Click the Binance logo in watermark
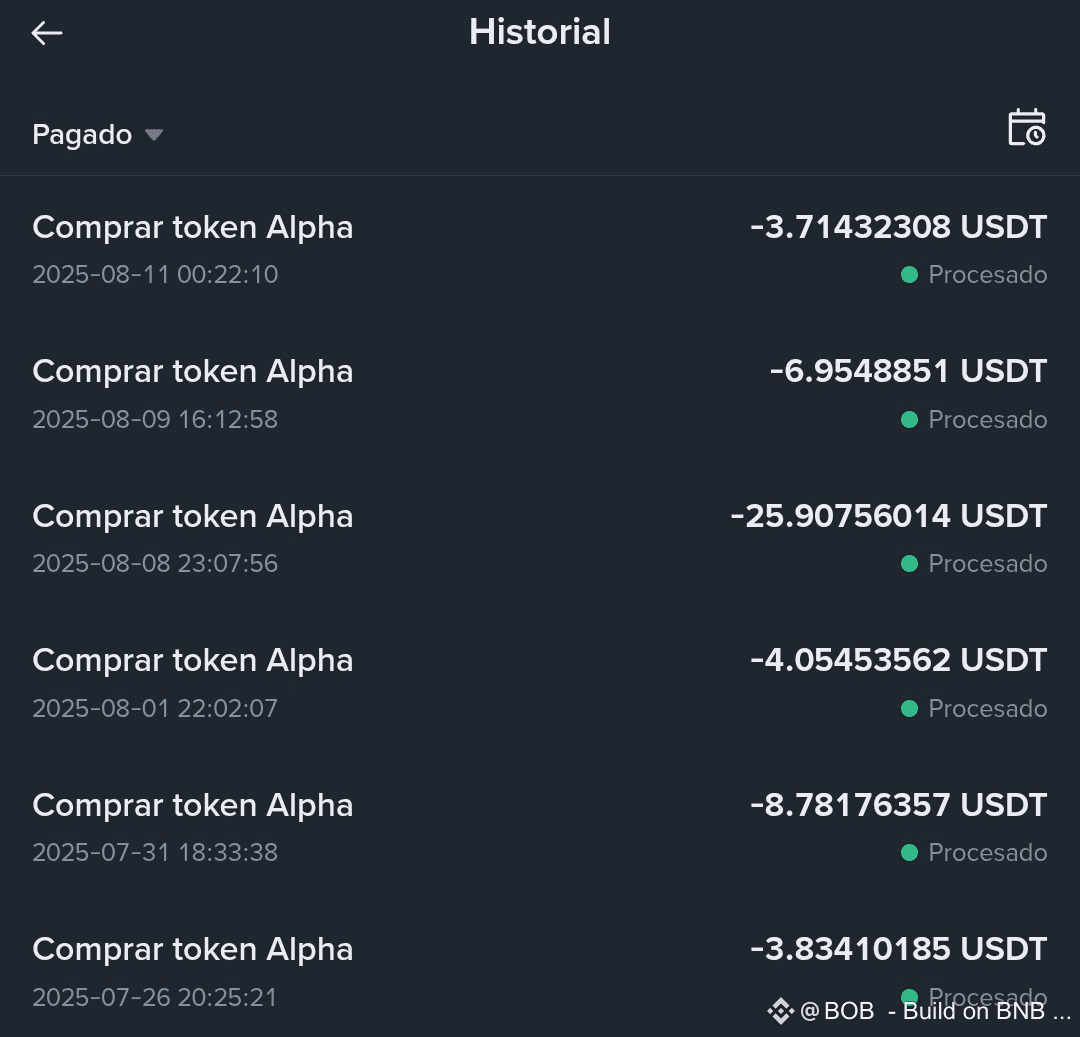 click(x=780, y=1011)
